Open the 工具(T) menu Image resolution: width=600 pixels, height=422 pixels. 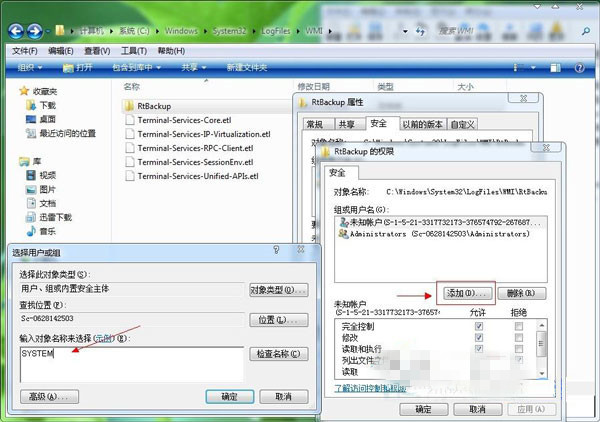[134, 50]
